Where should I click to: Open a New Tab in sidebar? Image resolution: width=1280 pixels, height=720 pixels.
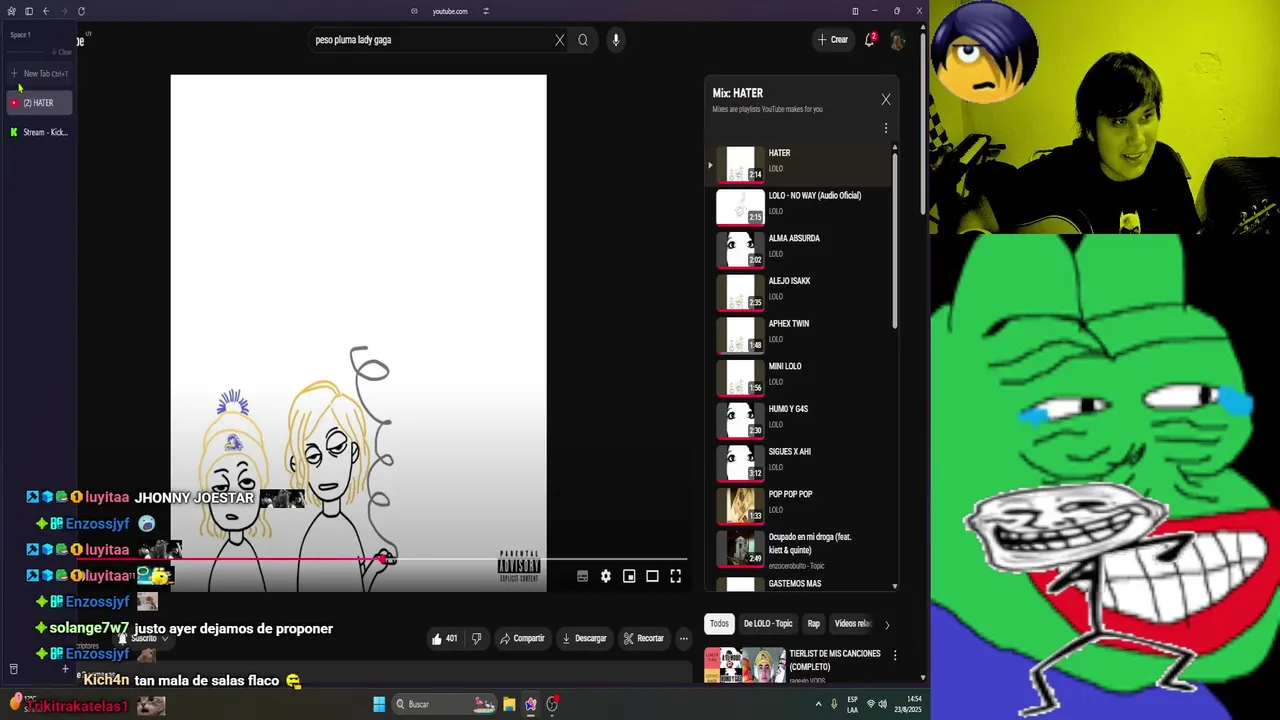tap(40, 74)
